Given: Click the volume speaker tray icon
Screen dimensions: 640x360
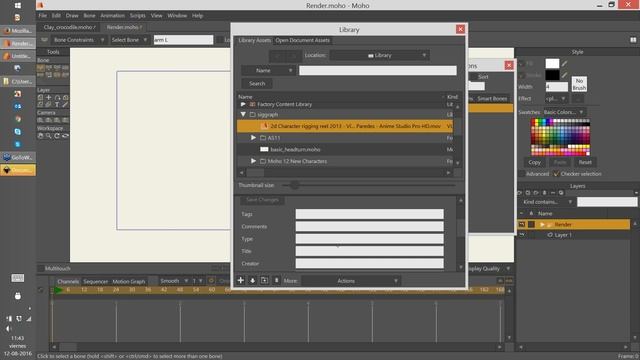Looking at the screenshot, I should point(9,329).
